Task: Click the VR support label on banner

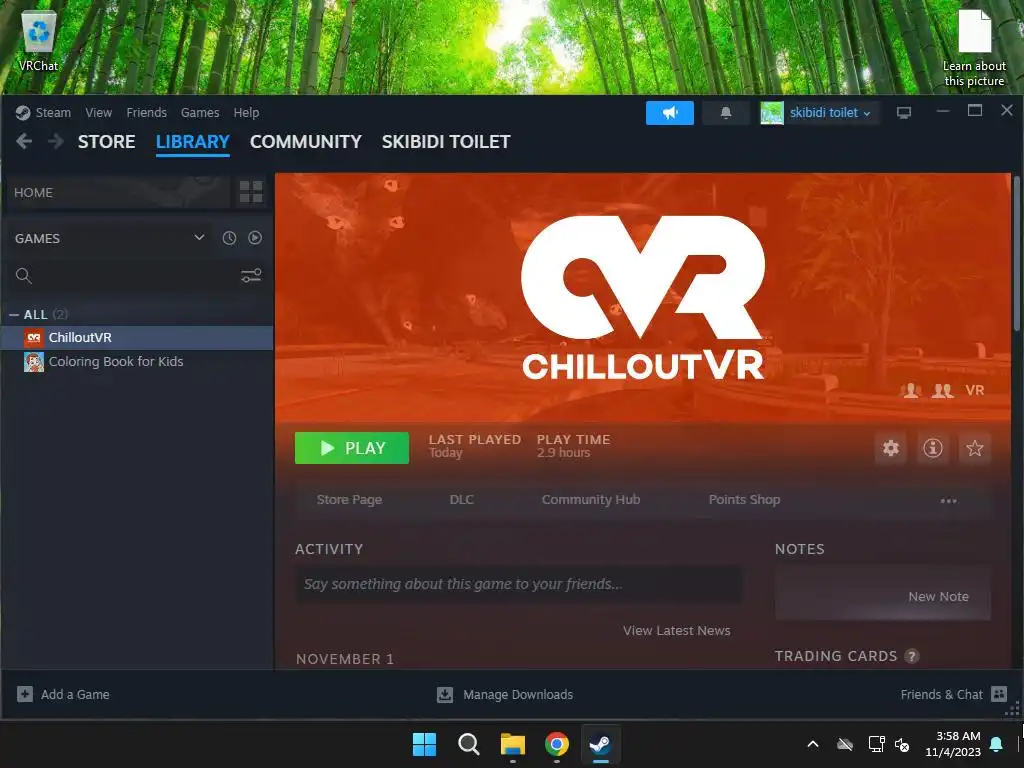Action: 974,391
